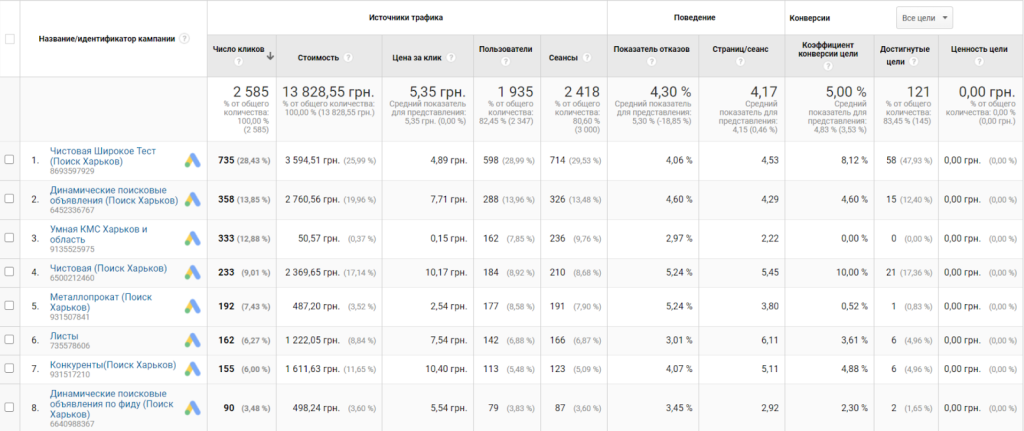
Task: Click Google Ads icon for Чистовая Широкое Тест campaign
Action: (191, 161)
